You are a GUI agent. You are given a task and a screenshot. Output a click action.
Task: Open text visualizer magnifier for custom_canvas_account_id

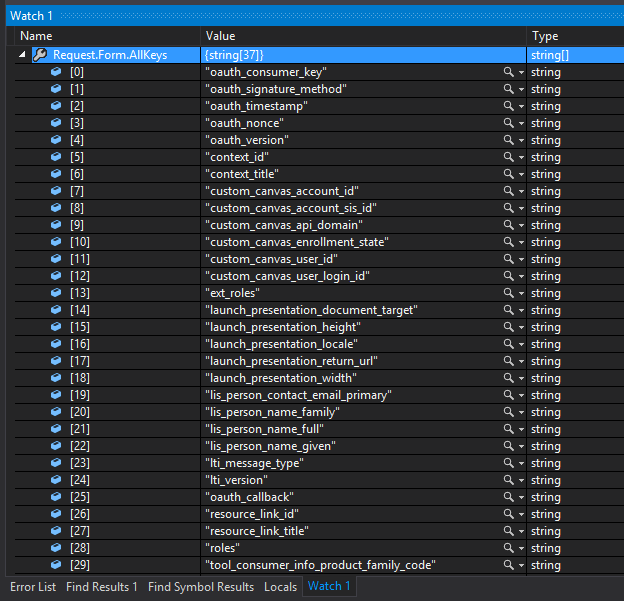508,191
